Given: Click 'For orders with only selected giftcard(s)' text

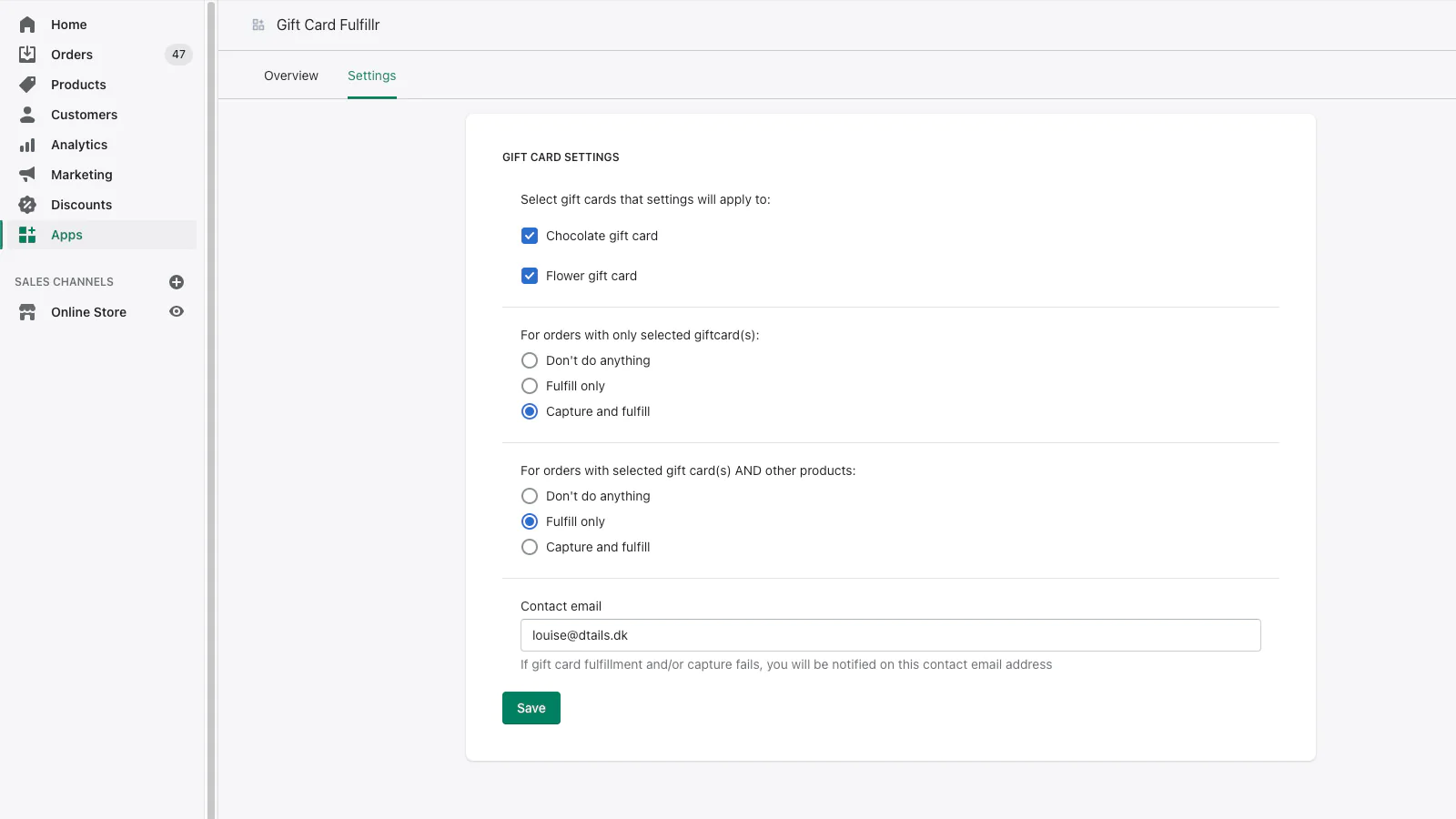Looking at the screenshot, I should click(x=640, y=335).
